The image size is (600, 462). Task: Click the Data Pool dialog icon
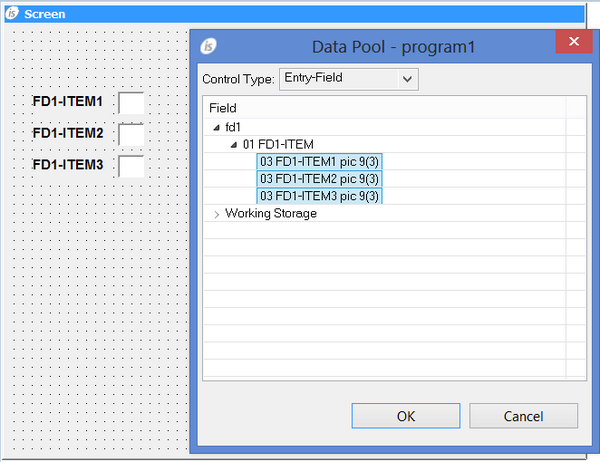(x=209, y=47)
